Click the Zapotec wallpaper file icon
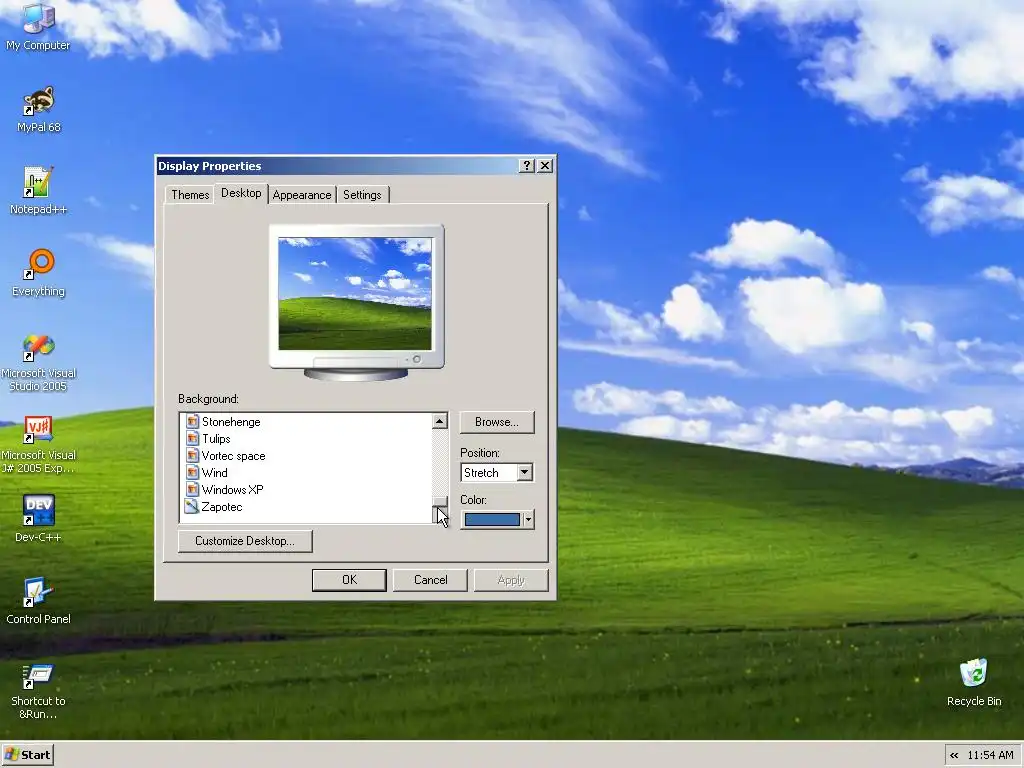The height and width of the screenshot is (768, 1024). 192,507
